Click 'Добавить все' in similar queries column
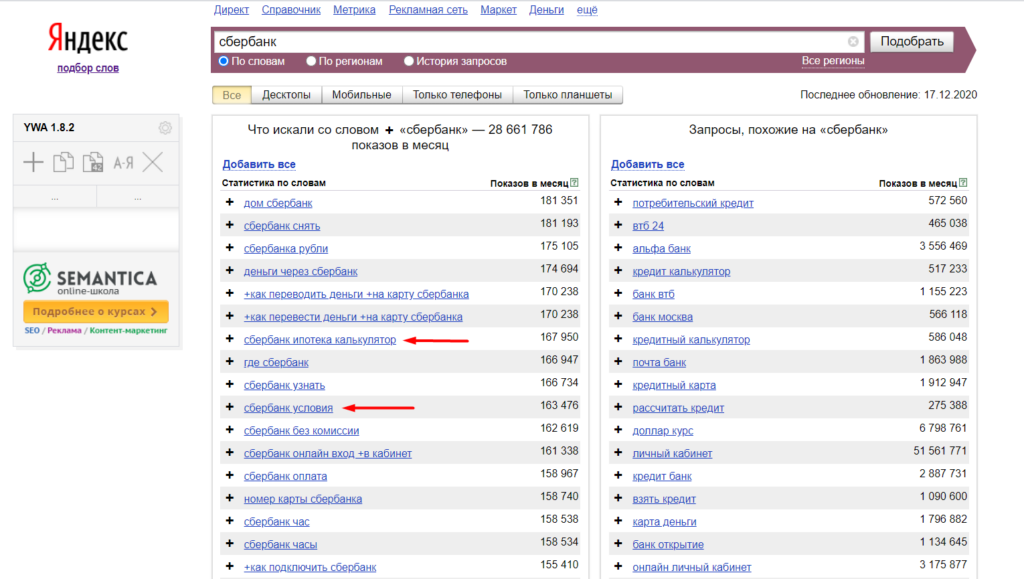 pyautogui.click(x=647, y=164)
